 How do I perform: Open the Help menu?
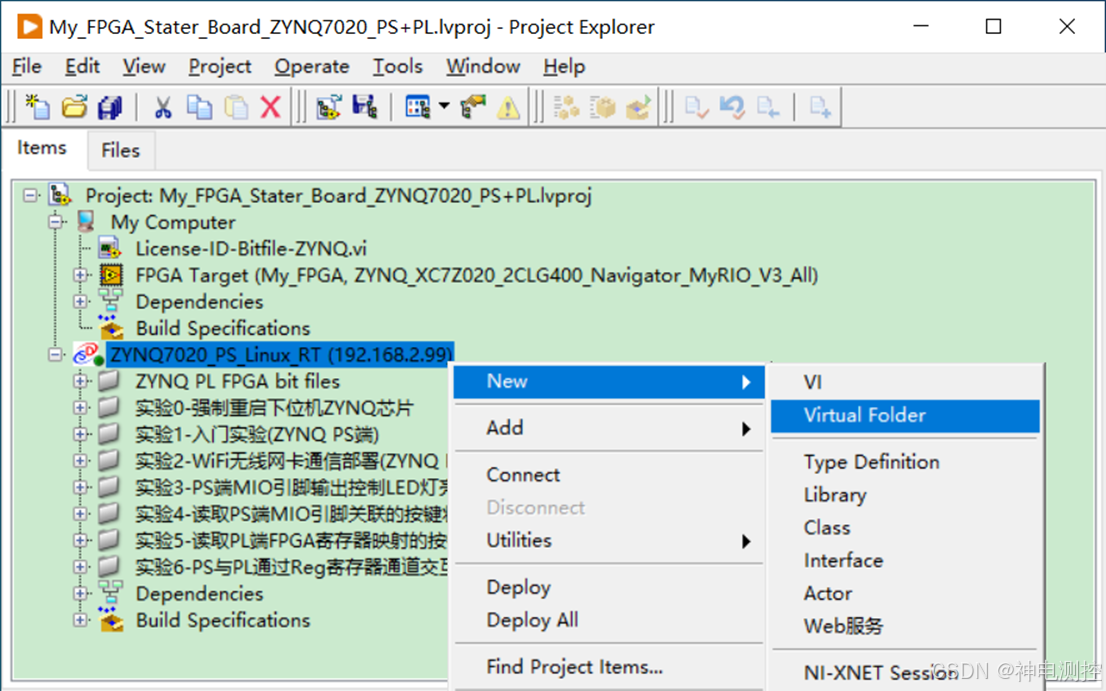564,66
